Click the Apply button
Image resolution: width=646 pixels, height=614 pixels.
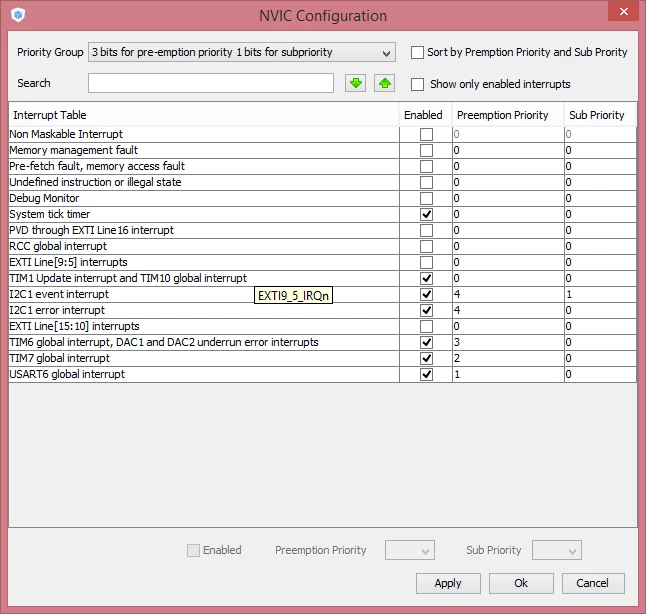coord(448,583)
